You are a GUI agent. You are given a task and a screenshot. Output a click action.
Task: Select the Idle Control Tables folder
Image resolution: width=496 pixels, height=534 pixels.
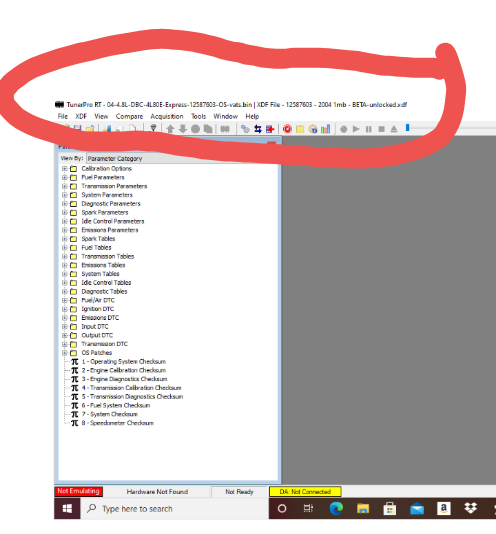point(106,283)
